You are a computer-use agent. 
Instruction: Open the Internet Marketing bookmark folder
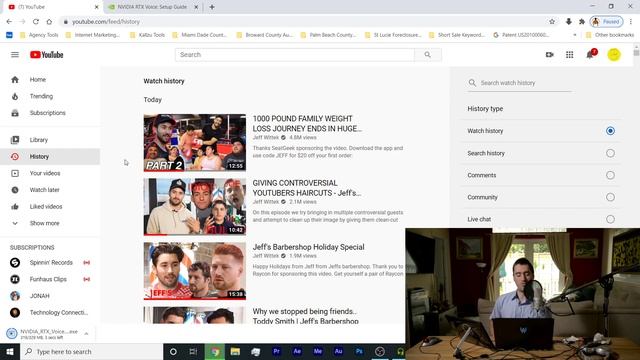point(93,35)
